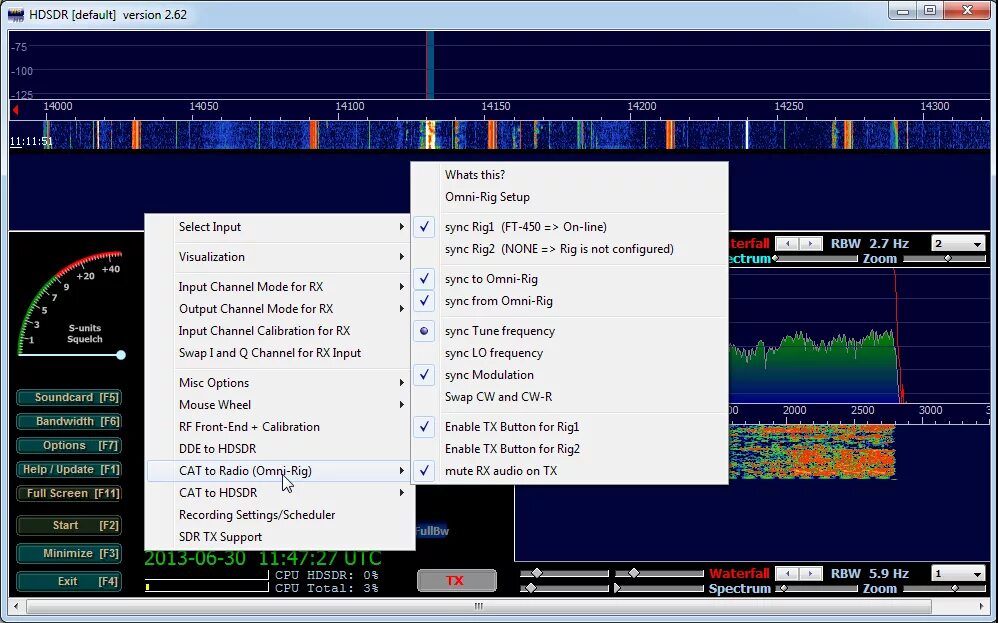Click the Bandwidth [F6] button

69,421
